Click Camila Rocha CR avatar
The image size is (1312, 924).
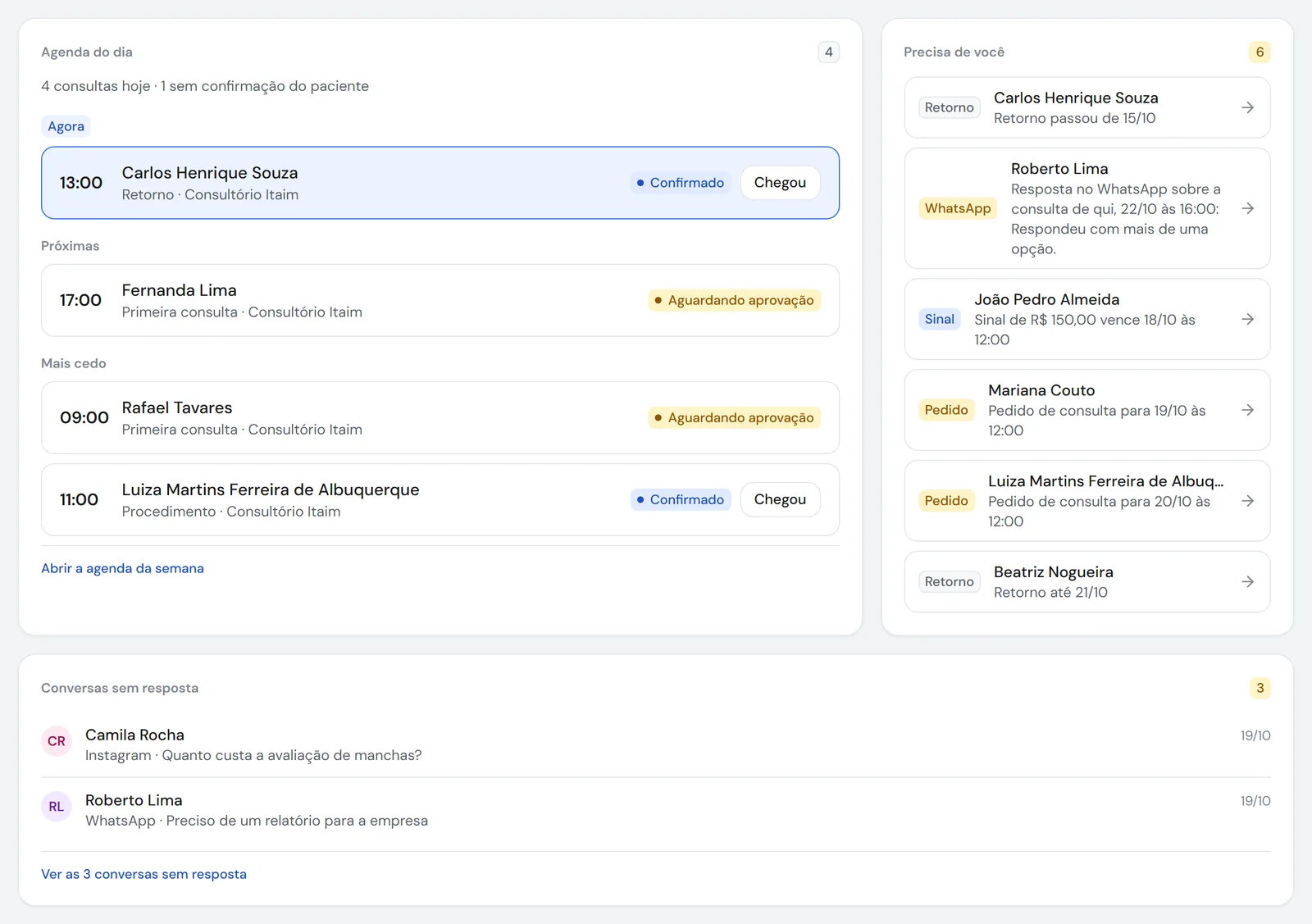pyautogui.click(x=57, y=741)
